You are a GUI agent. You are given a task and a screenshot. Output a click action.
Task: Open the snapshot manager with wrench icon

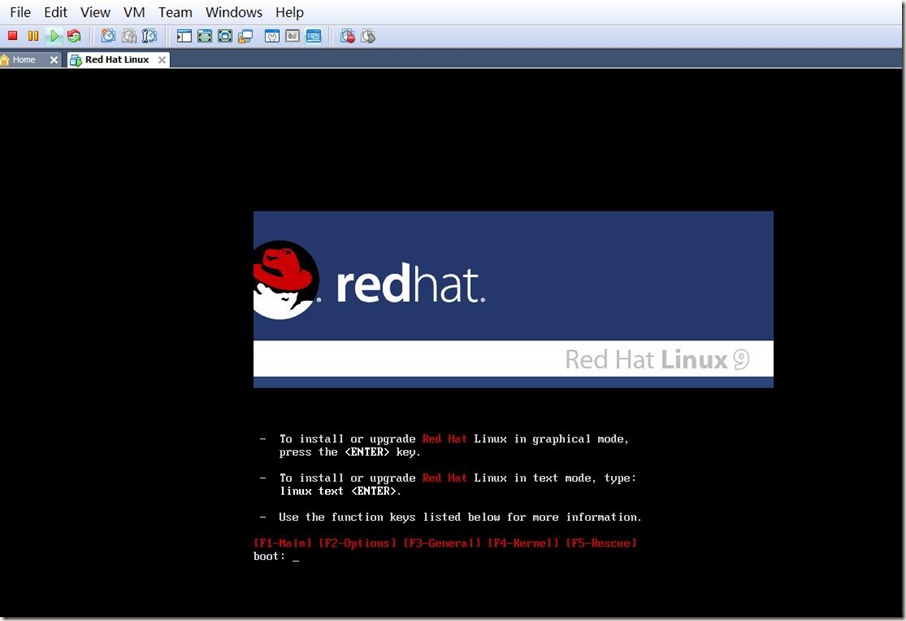(x=149, y=36)
